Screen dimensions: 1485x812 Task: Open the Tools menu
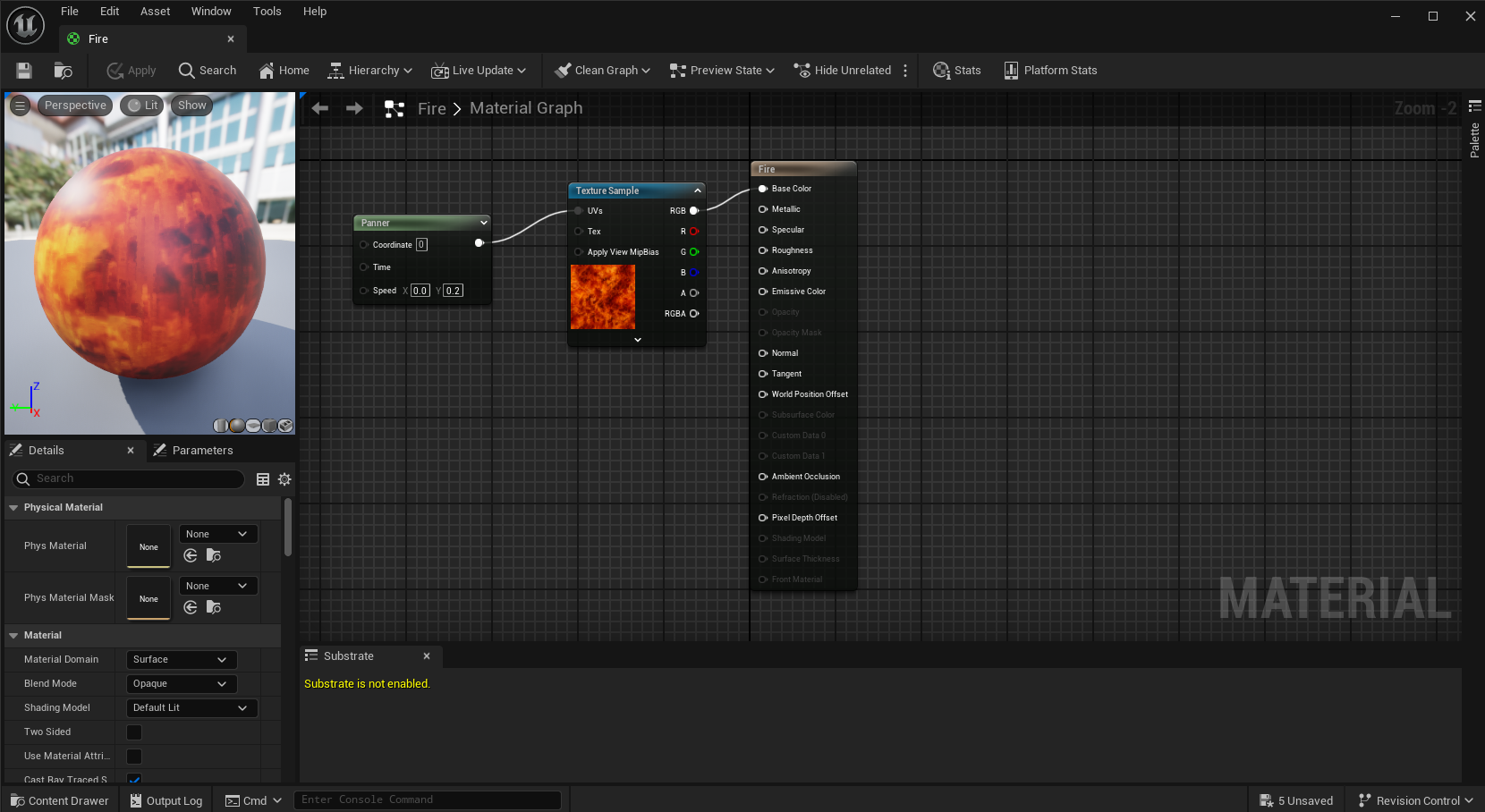pos(267,12)
